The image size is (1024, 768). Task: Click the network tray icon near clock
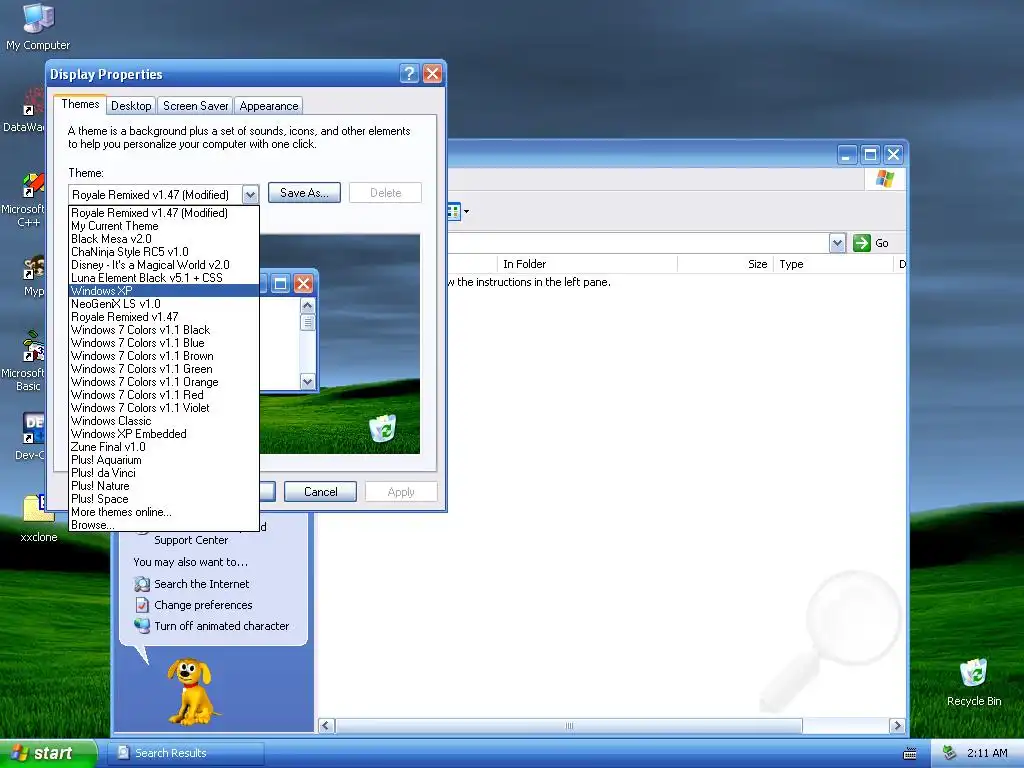(950, 753)
